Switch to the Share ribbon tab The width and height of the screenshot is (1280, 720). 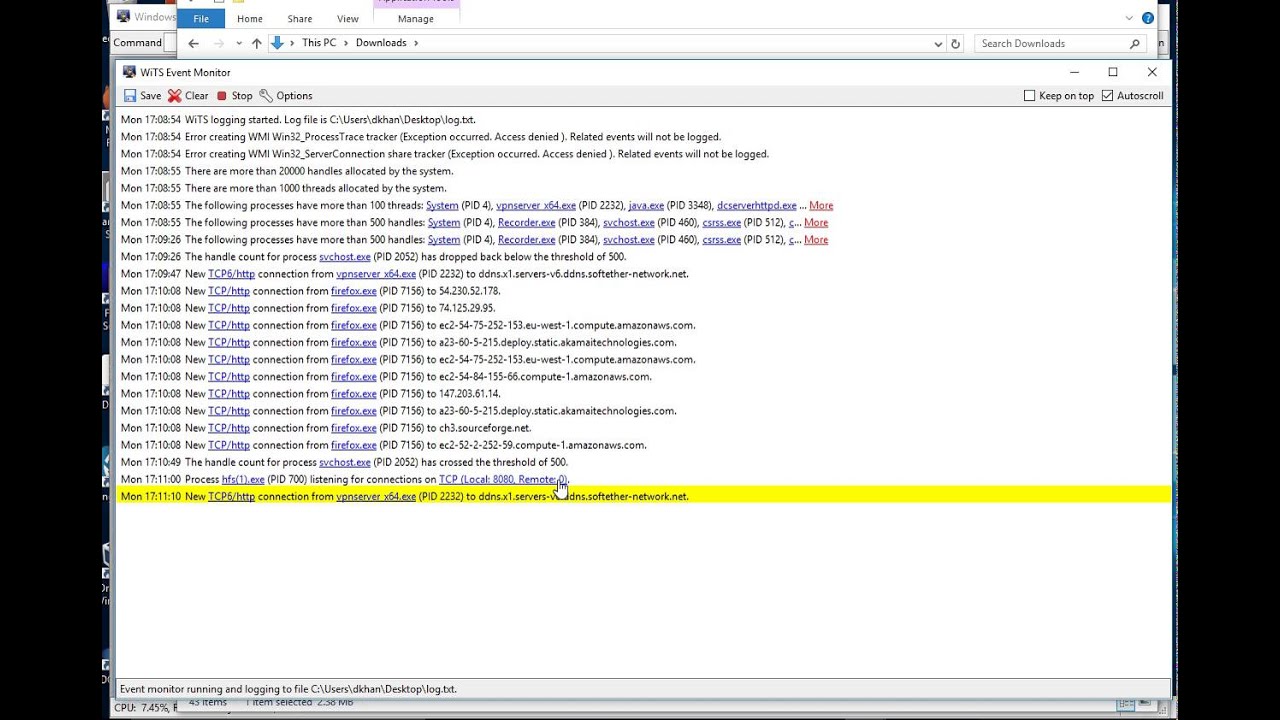point(300,19)
